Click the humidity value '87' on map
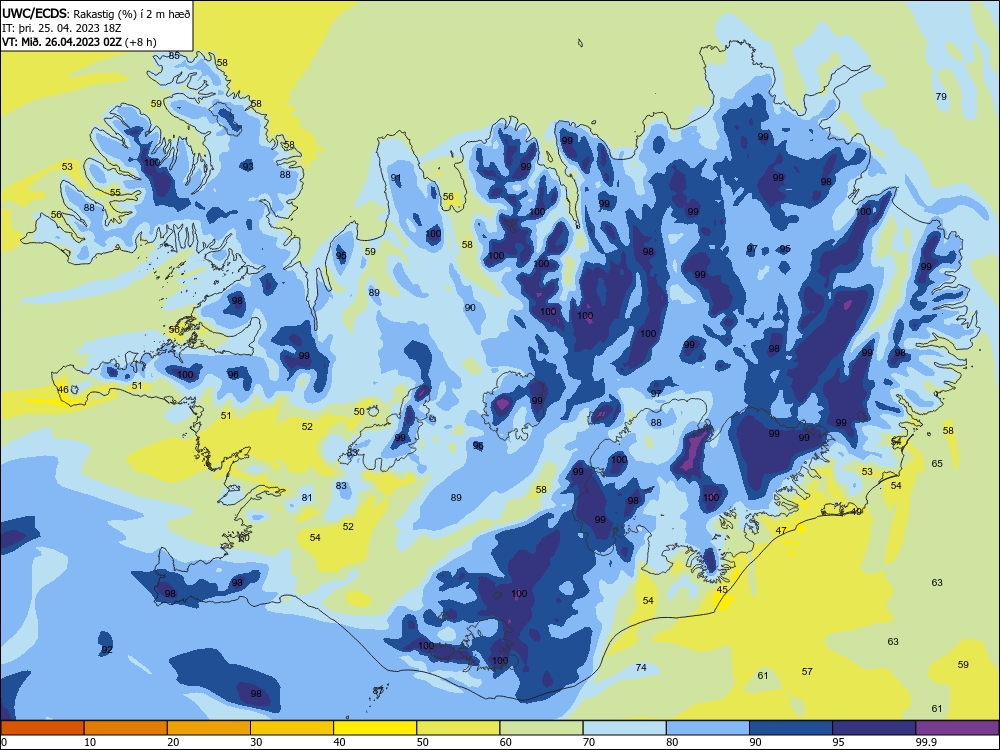Screen dimensions: 1000x750 coord(378,691)
